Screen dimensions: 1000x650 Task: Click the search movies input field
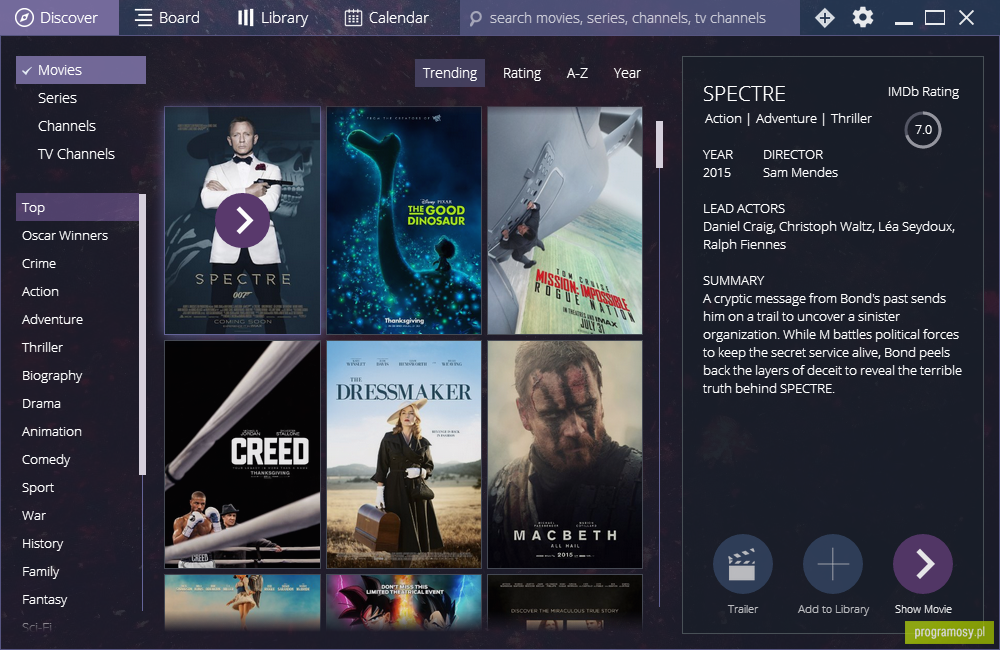[629, 18]
